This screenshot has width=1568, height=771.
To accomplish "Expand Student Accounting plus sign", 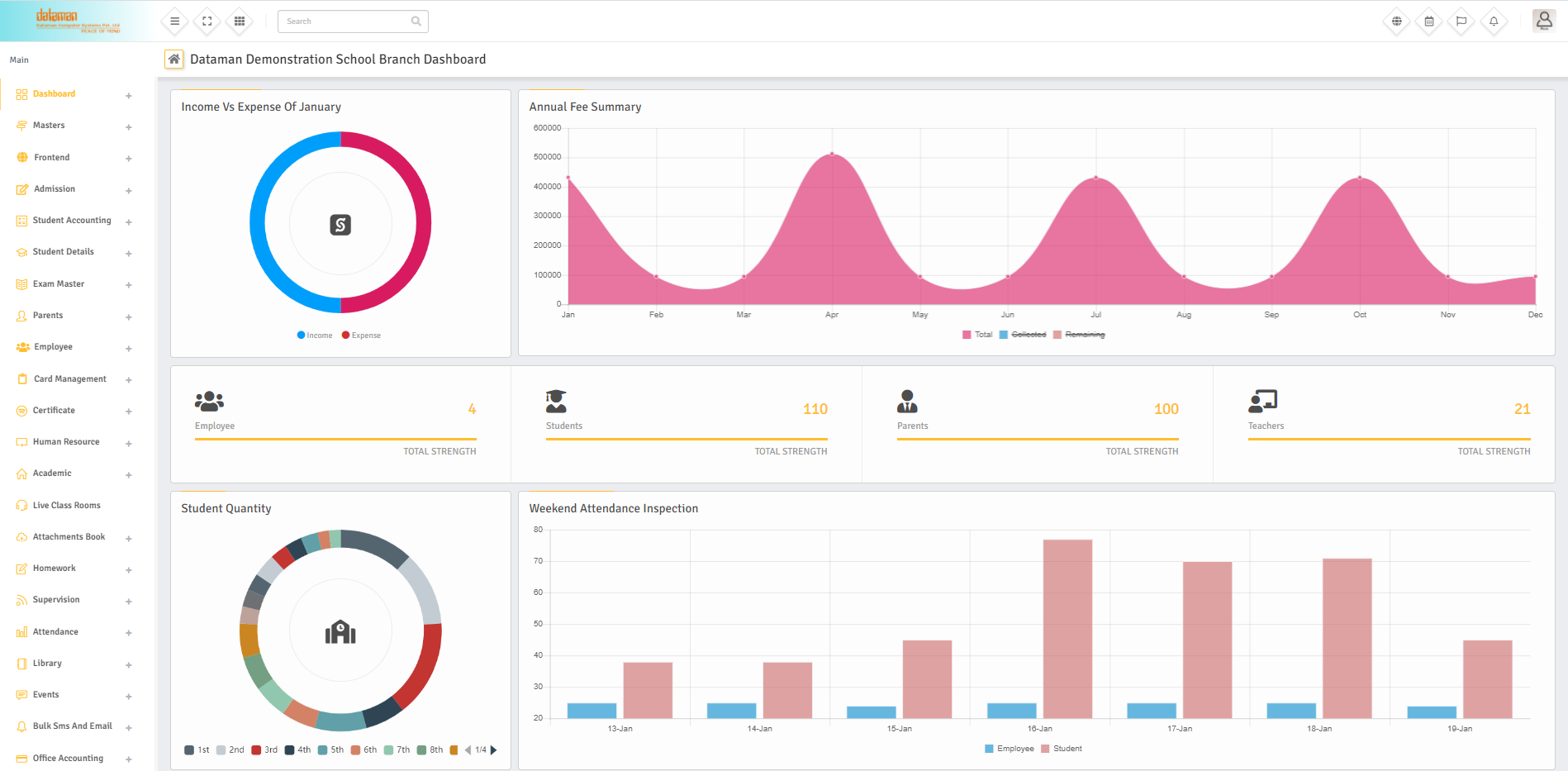I will tap(129, 222).
